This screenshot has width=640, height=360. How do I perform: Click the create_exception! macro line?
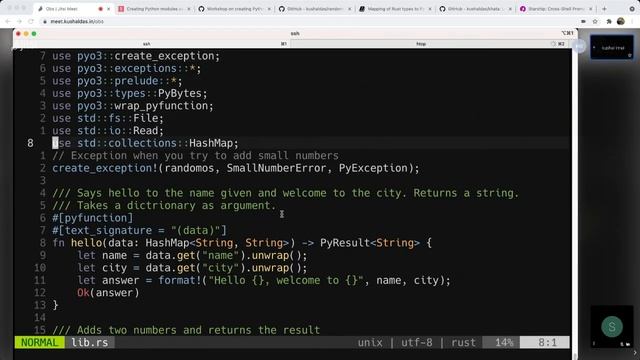click(x=236, y=168)
